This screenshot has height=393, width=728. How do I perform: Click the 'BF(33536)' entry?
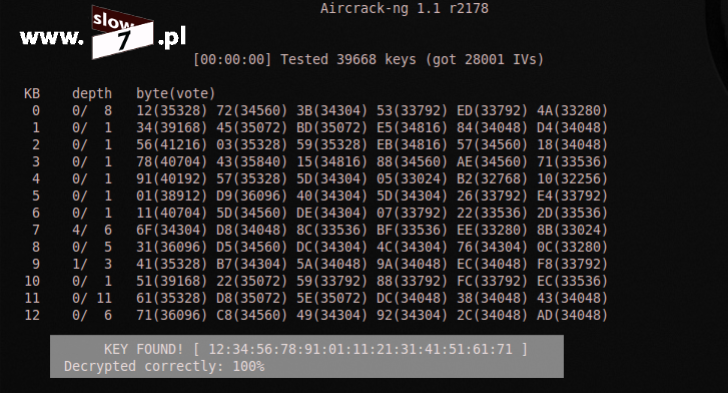coord(412,230)
